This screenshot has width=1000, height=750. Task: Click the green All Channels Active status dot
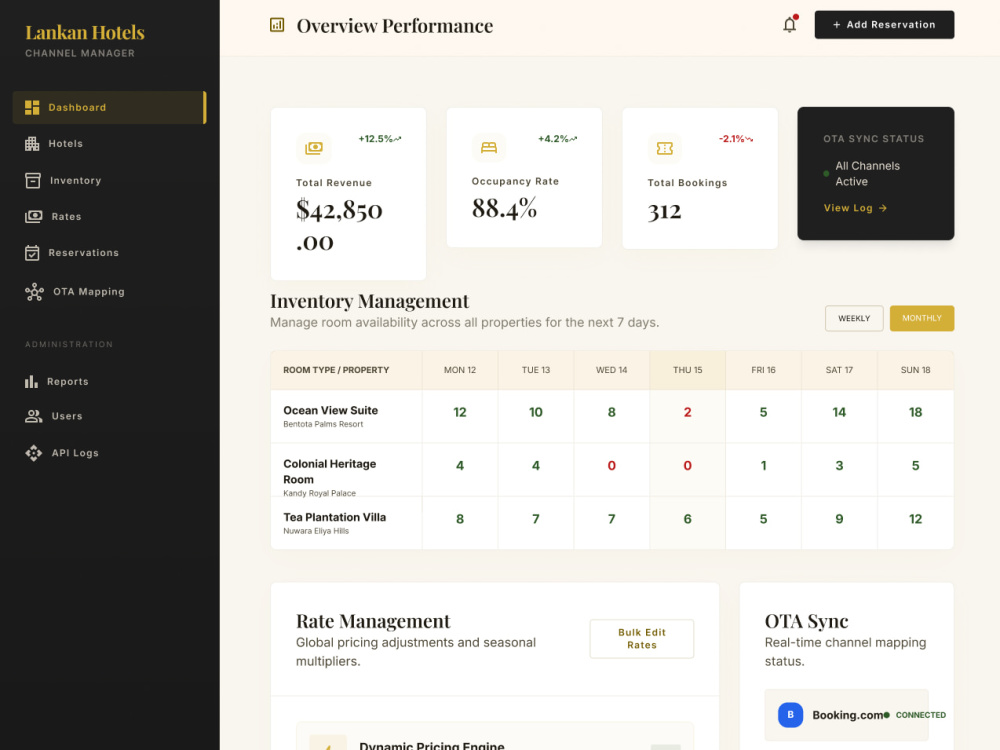[827, 173]
